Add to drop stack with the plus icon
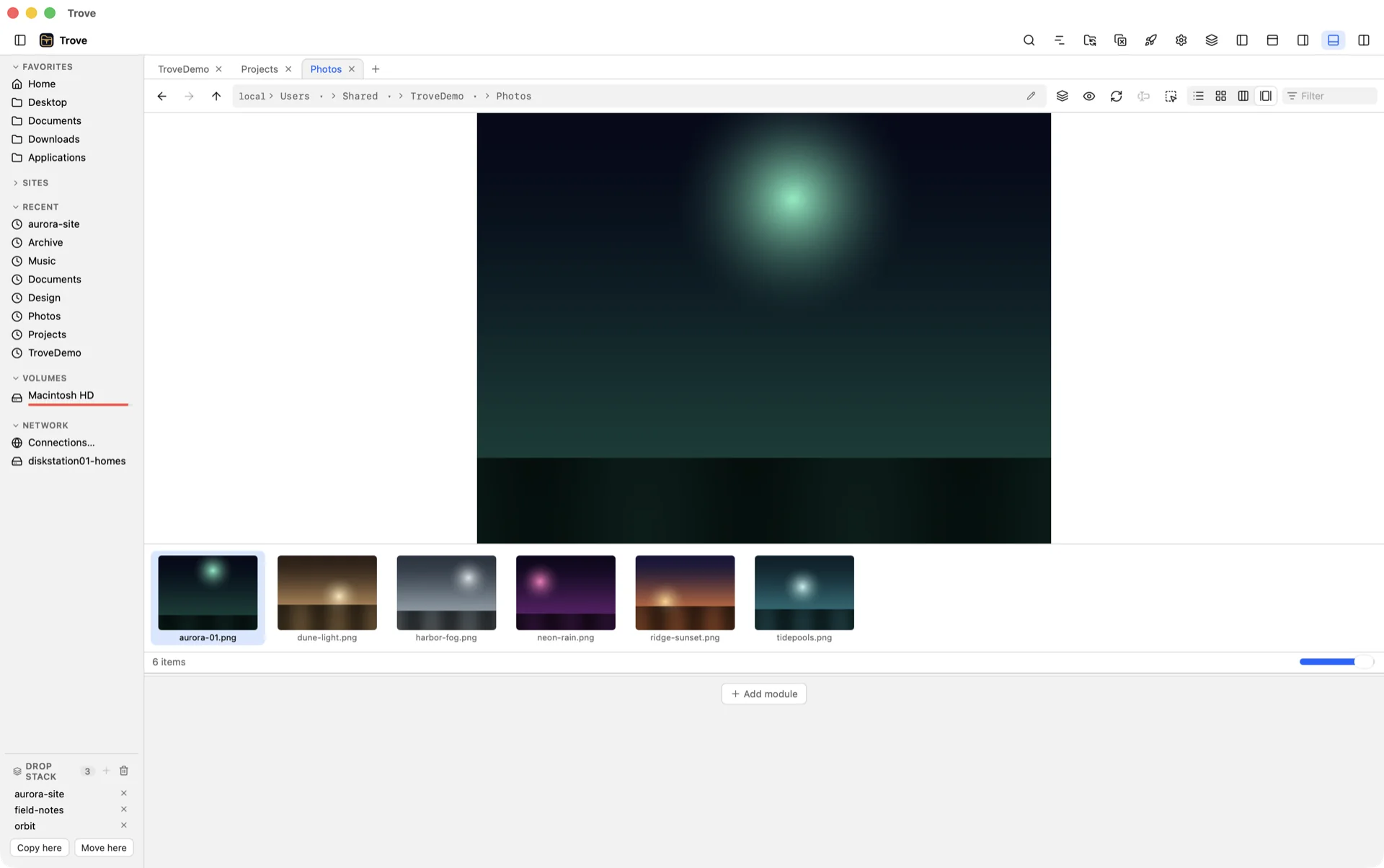The image size is (1384, 868). point(106,771)
